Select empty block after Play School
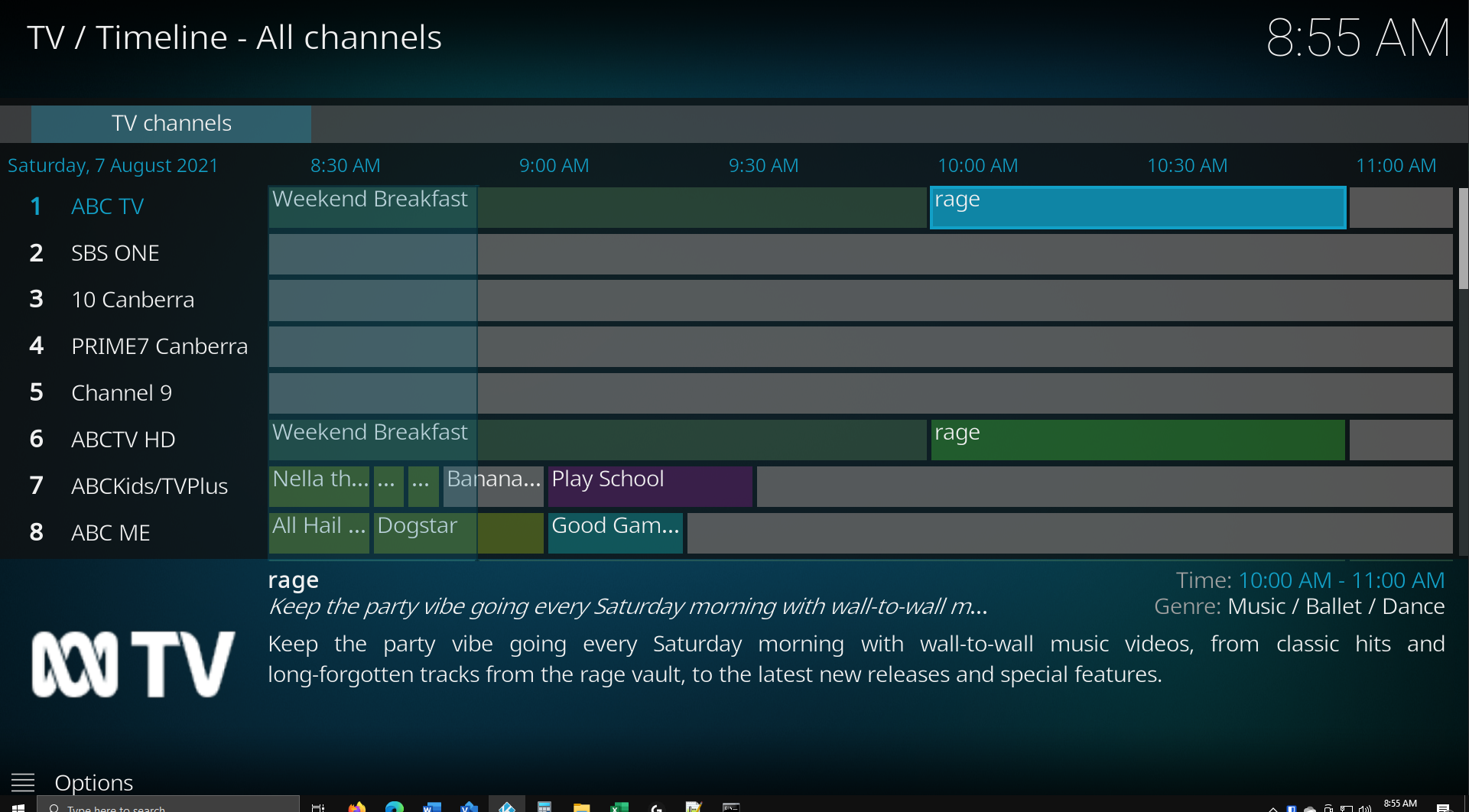Image resolution: width=1469 pixels, height=812 pixels. click(1104, 486)
